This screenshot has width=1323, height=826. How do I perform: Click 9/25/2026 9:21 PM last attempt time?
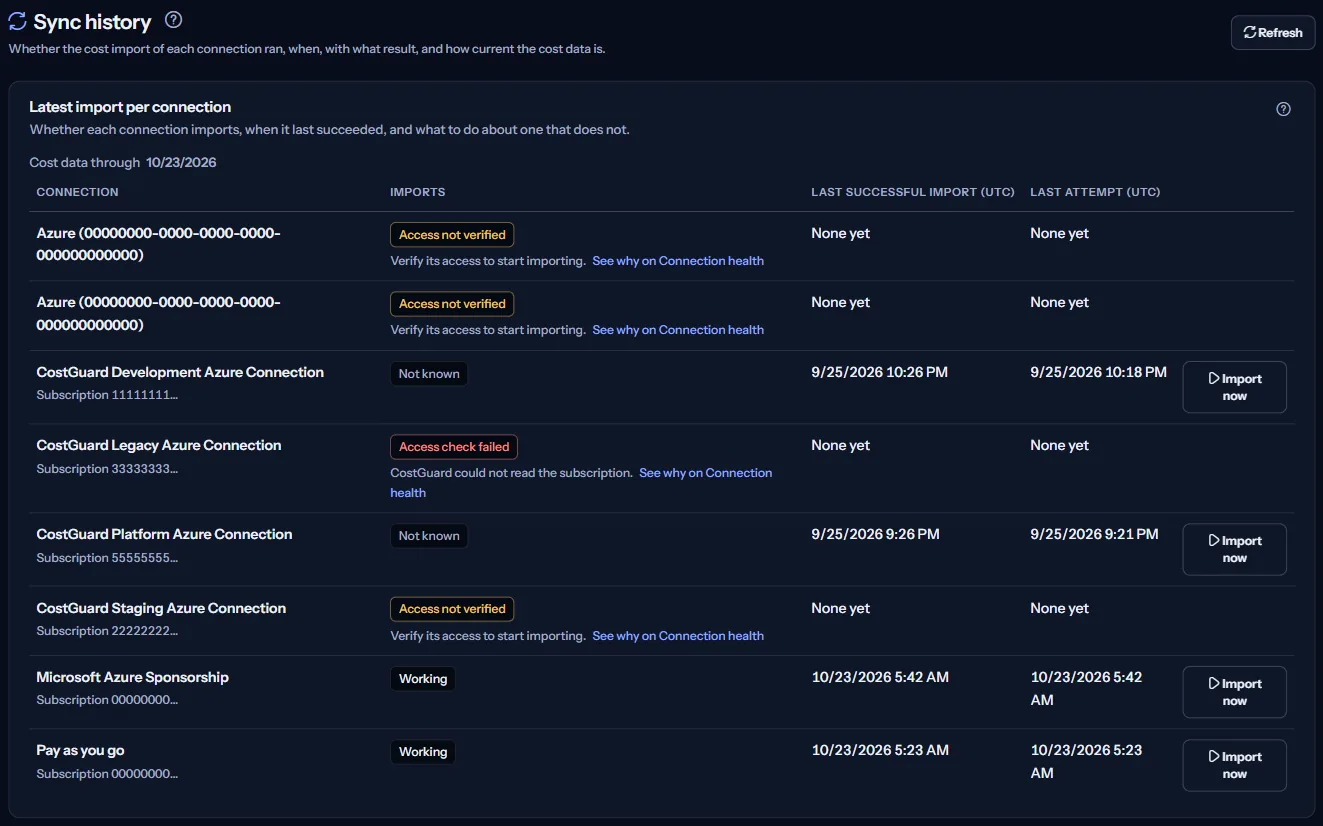point(1094,534)
